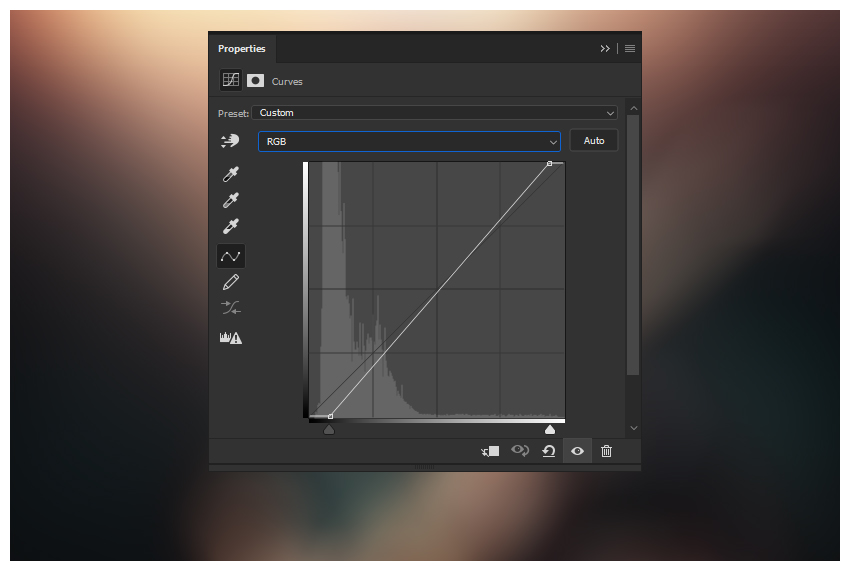
Task: Reset adjustment to defaults
Action: [x=549, y=451]
